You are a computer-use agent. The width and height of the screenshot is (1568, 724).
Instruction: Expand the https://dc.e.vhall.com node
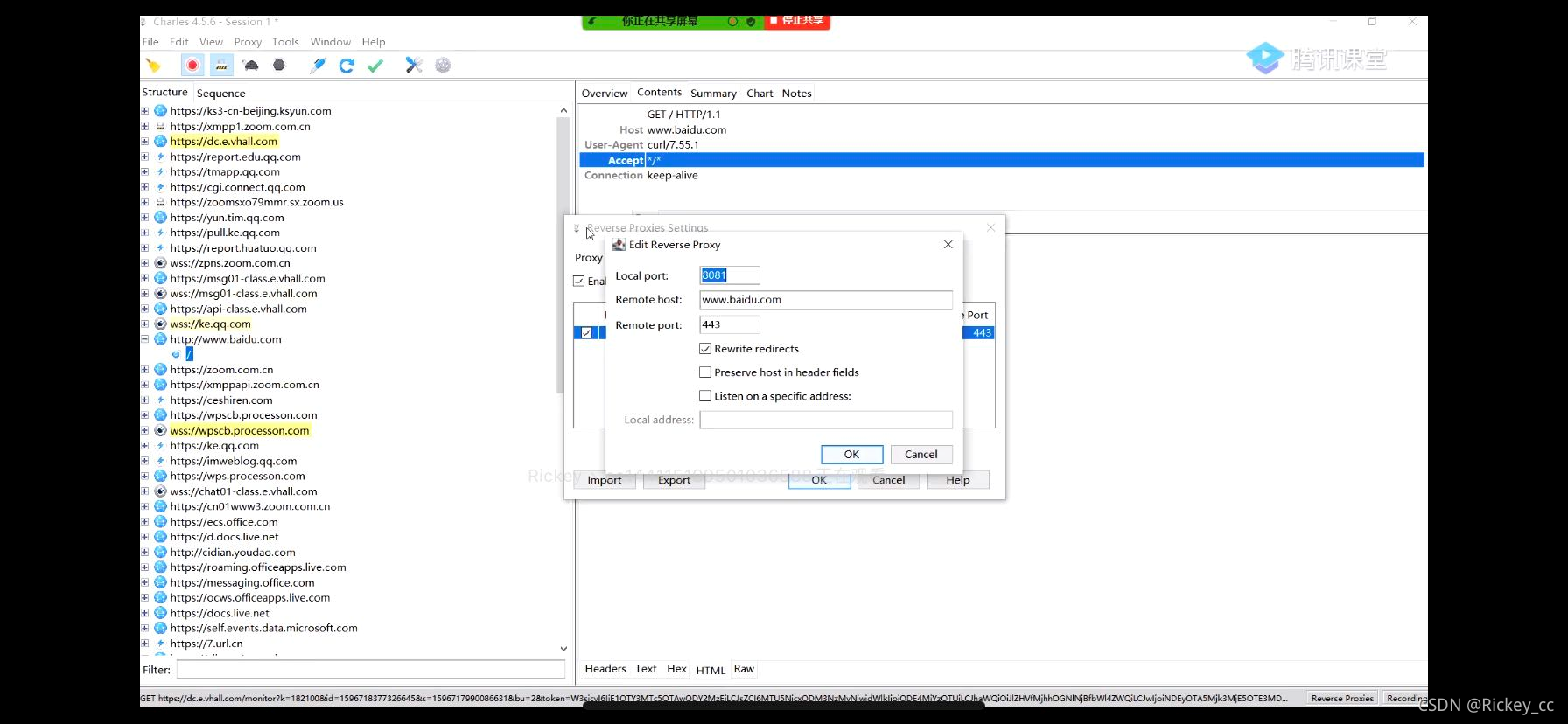[x=145, y=142]
